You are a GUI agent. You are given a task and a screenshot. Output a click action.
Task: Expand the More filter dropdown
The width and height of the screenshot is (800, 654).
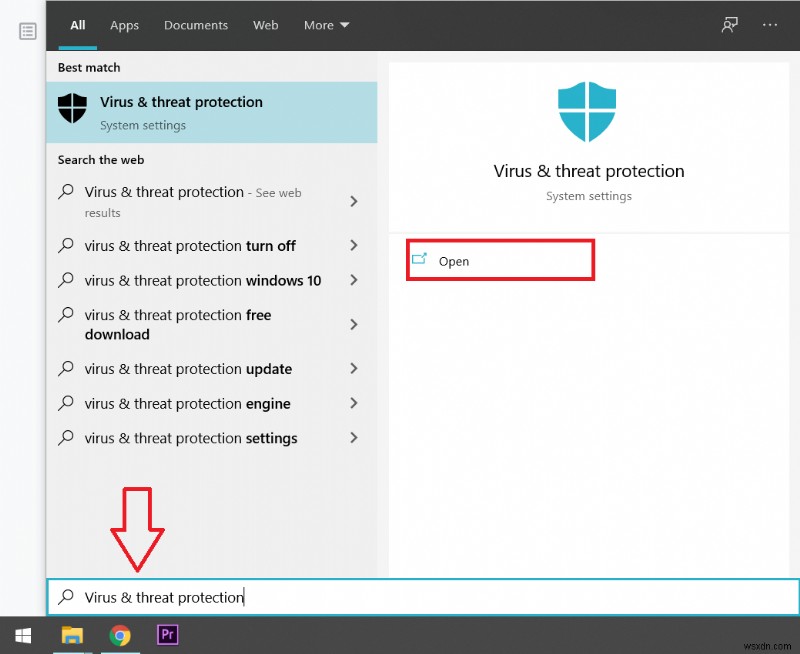coord(326,25)
